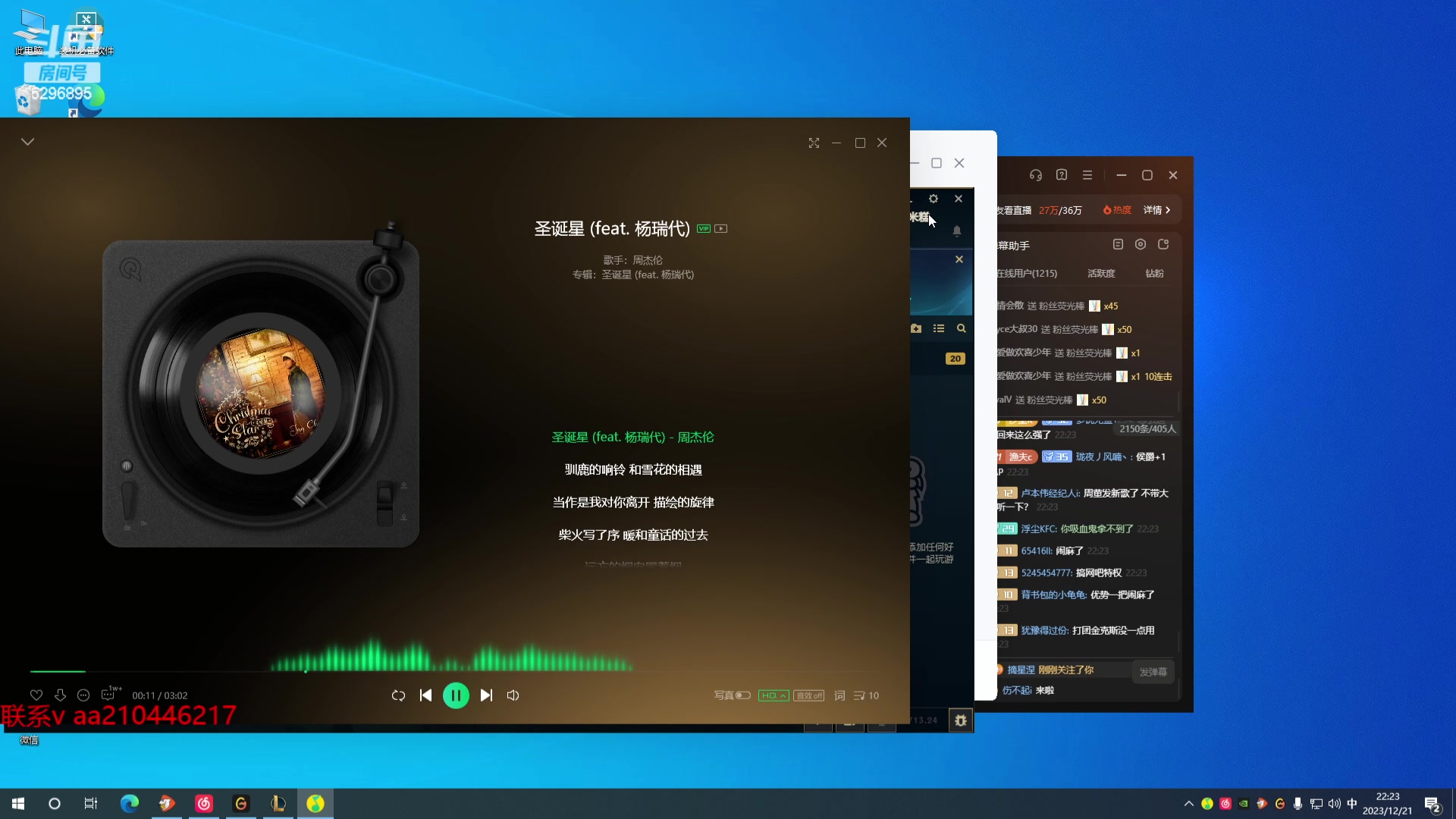Click the 20 badge in game client

click(955, 359)
